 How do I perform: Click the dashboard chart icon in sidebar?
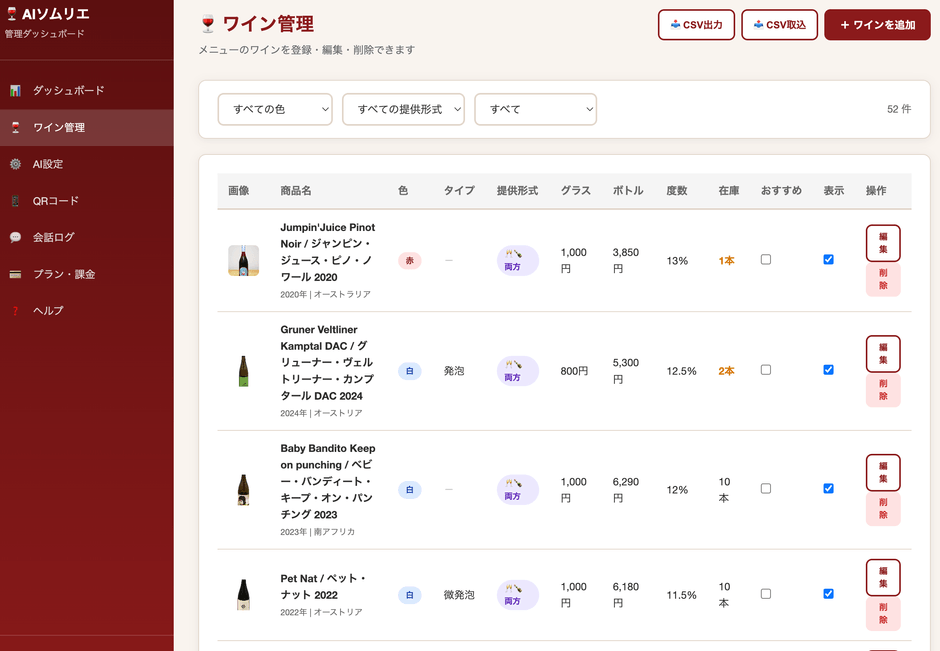(x=16, y=91)
